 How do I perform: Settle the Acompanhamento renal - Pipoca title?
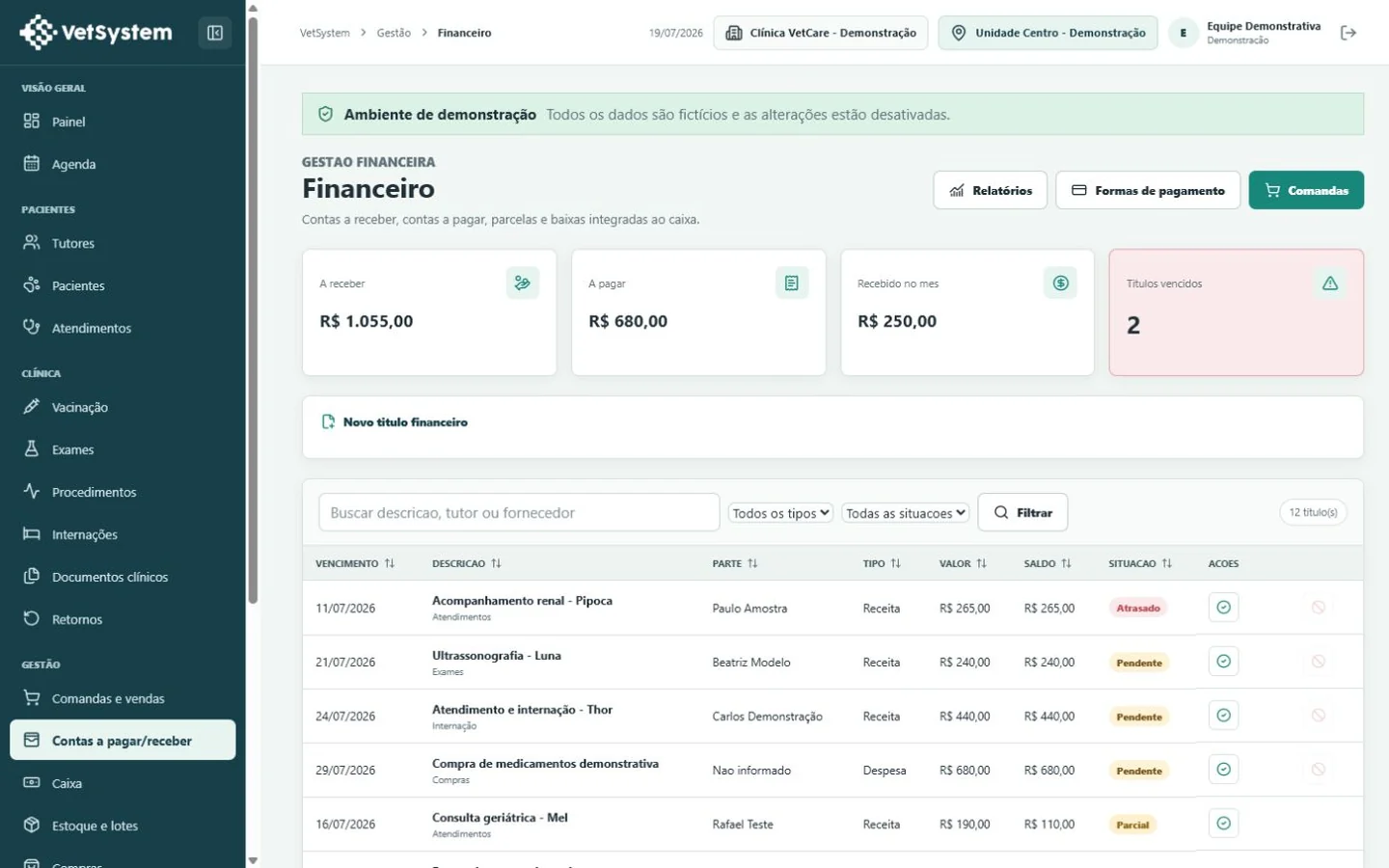pyautogui.click(x=1223, y=608)
